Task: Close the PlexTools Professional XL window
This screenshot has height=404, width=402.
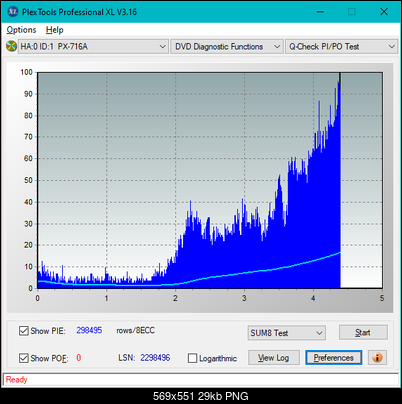Action: point(384,12)
